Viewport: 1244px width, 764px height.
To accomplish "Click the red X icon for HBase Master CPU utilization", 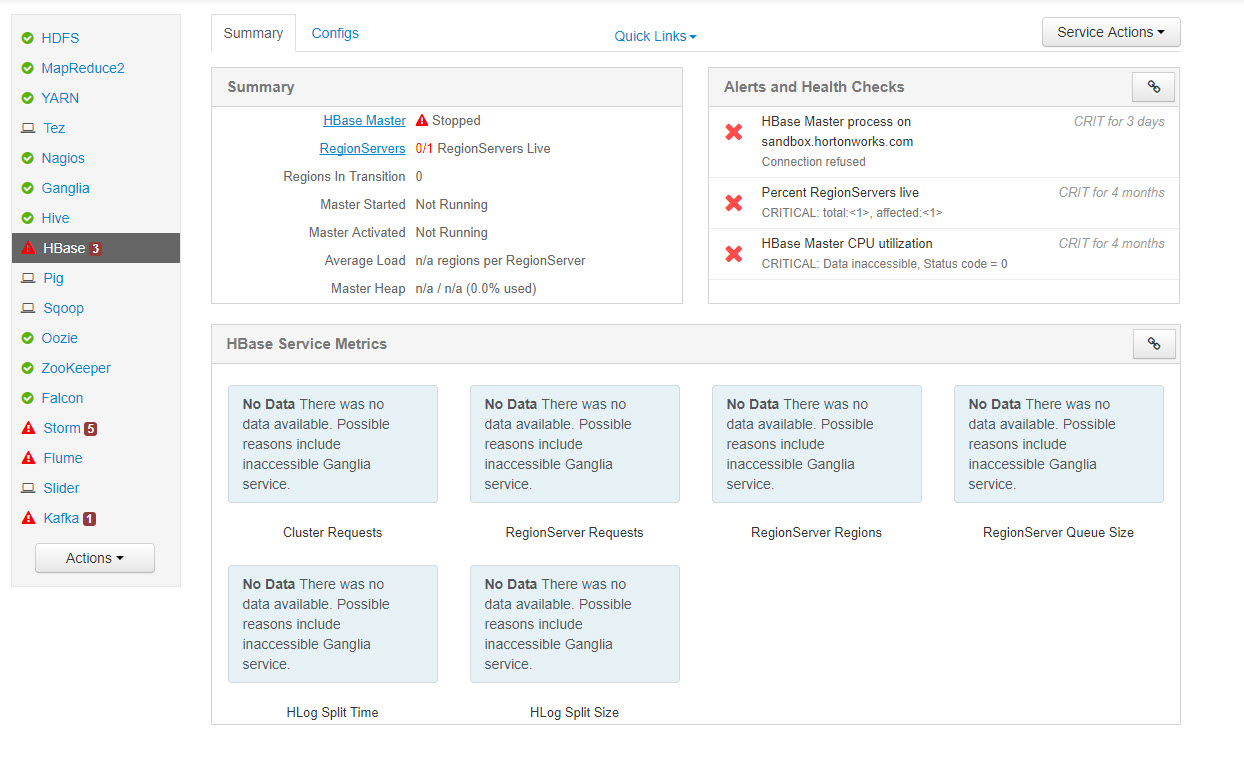I will (733, 254).
